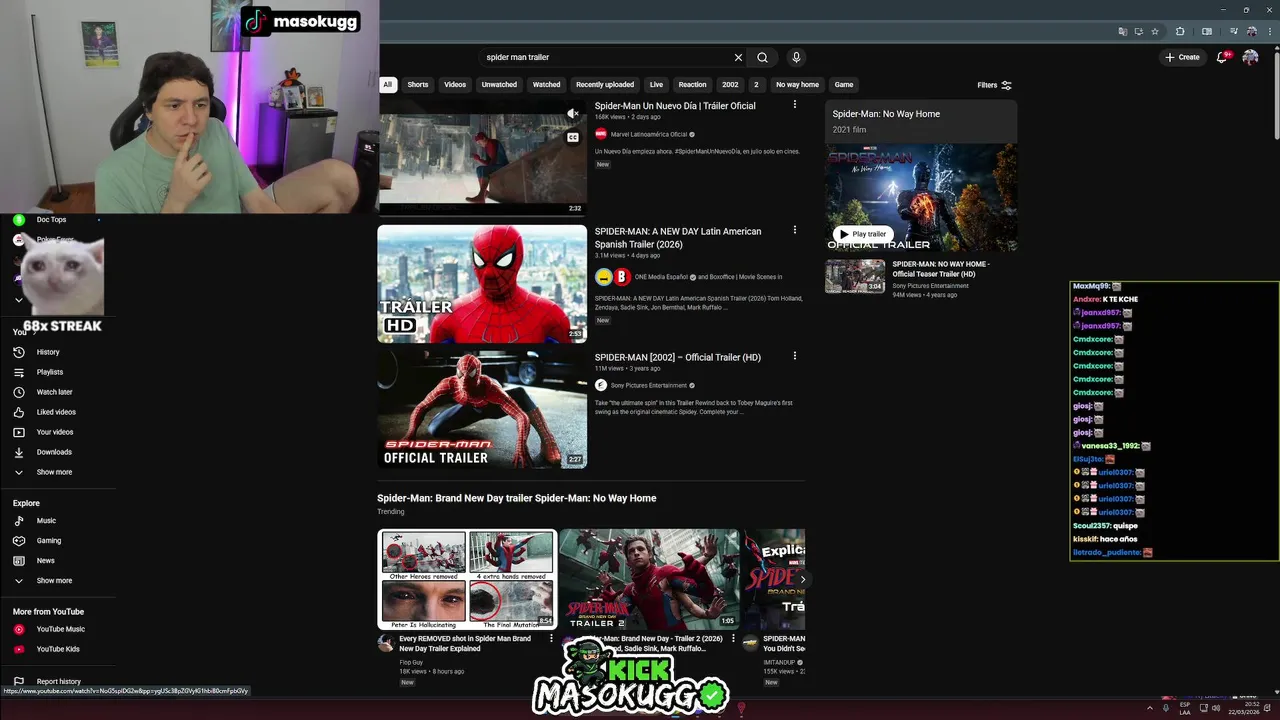Select the 2002 filter chip

[731, 85]
